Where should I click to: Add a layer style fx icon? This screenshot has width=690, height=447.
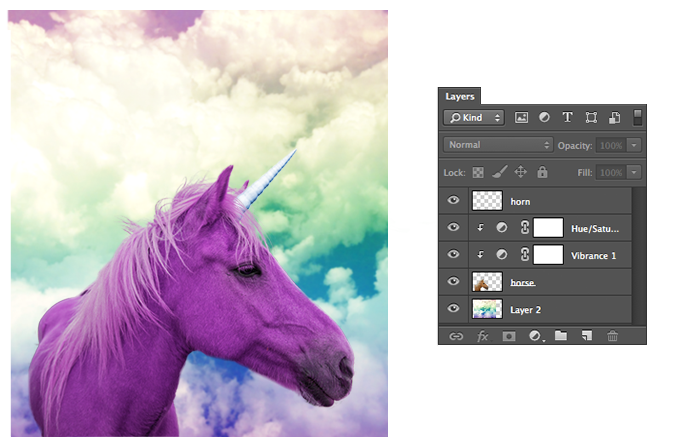tap(483, 337)
